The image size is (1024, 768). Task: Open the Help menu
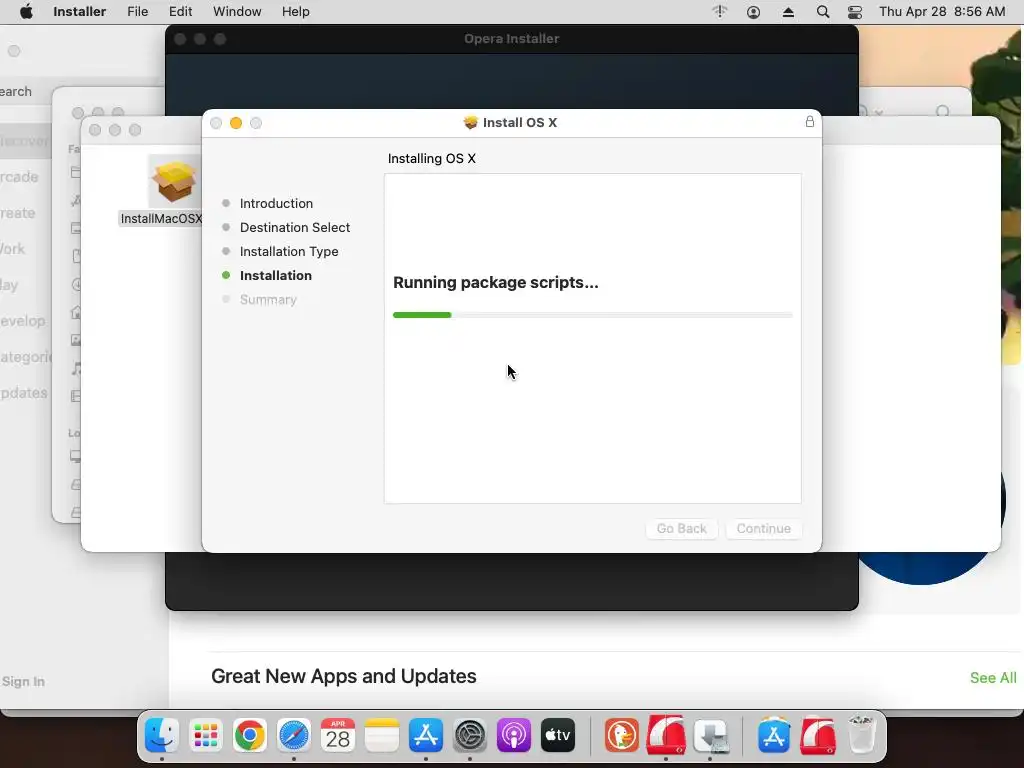point(295,12)
